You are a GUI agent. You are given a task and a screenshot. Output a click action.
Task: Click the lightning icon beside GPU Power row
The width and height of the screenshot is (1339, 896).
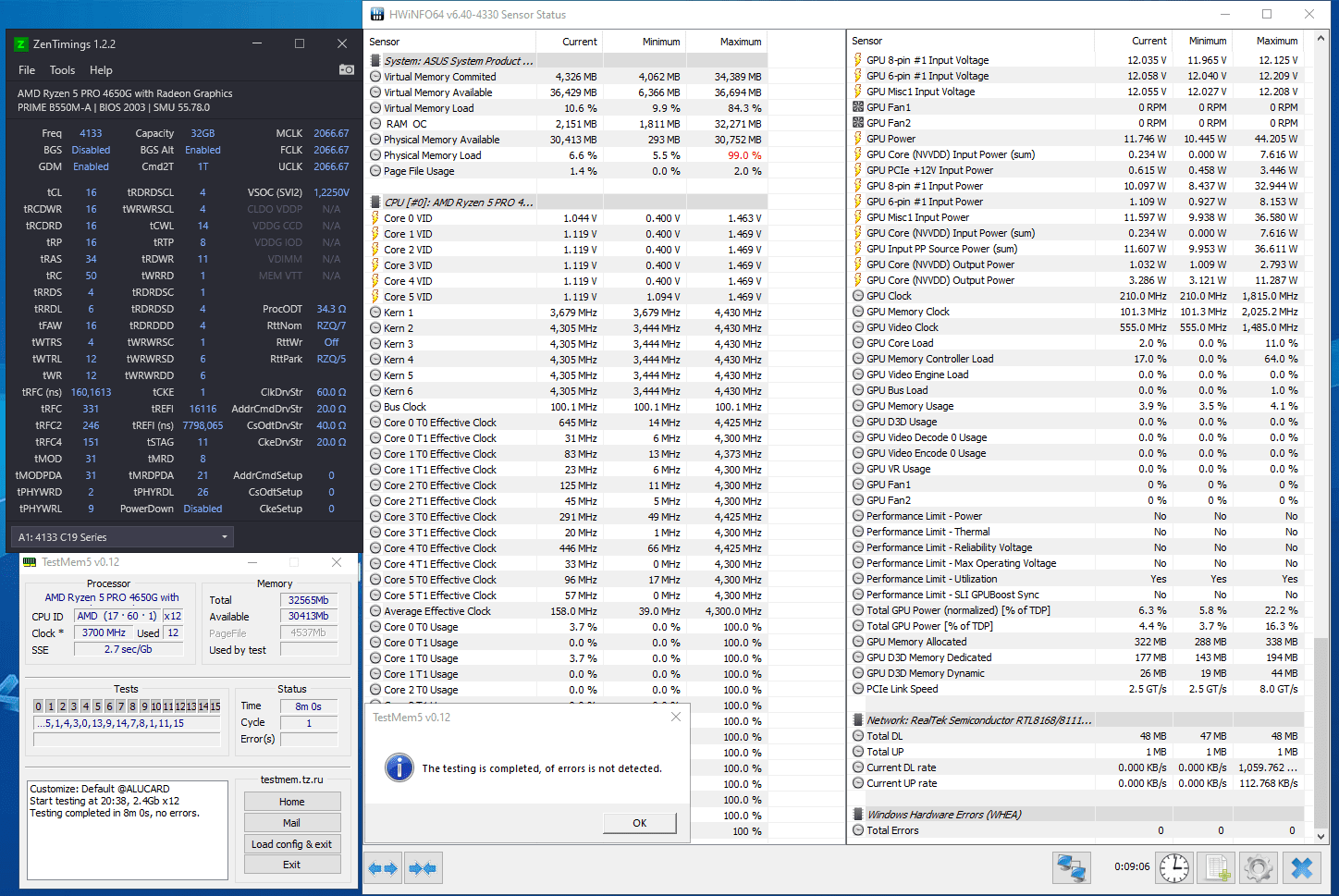[x=858, y=139]
